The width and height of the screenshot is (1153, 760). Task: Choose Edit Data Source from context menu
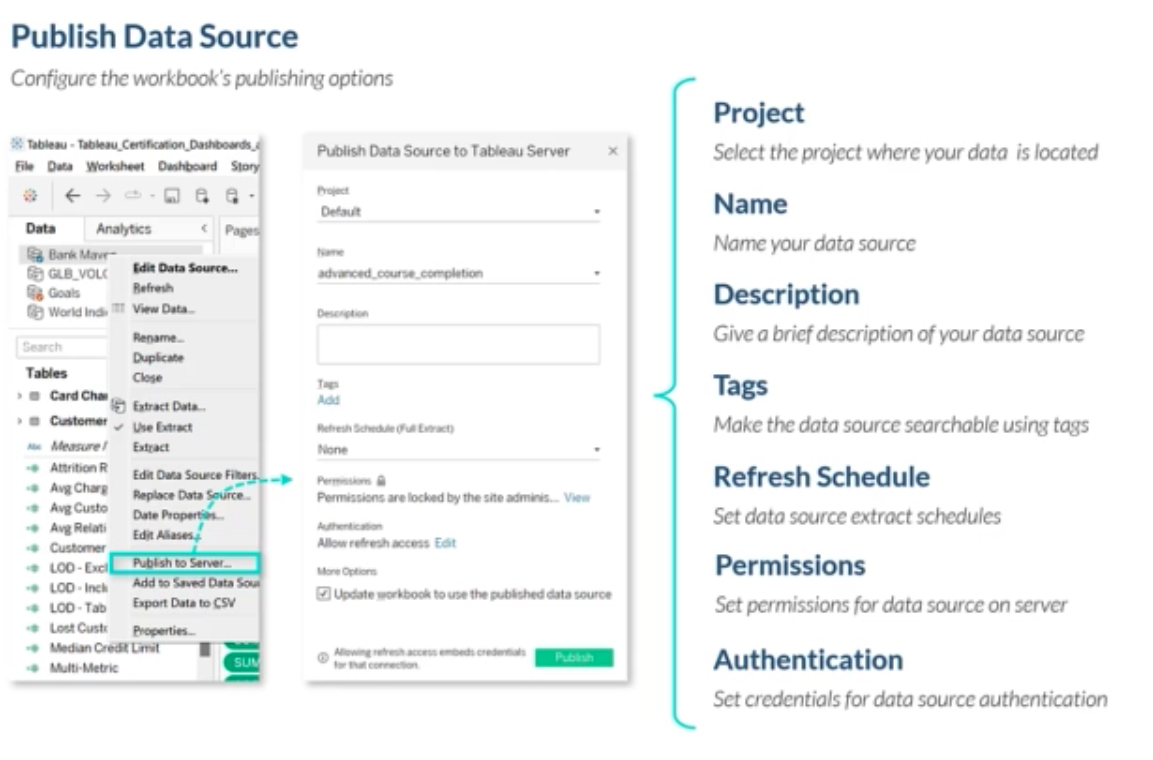pos(185,268)
